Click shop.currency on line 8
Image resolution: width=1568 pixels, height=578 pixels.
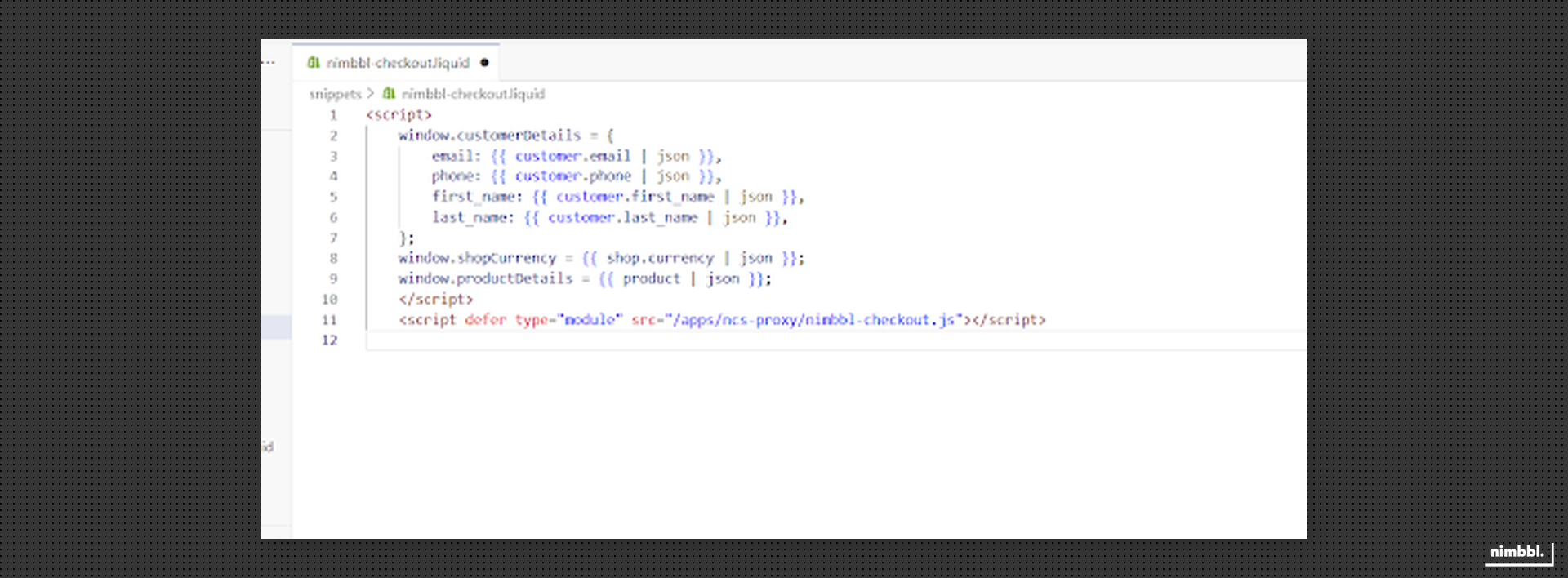point(660,258)
